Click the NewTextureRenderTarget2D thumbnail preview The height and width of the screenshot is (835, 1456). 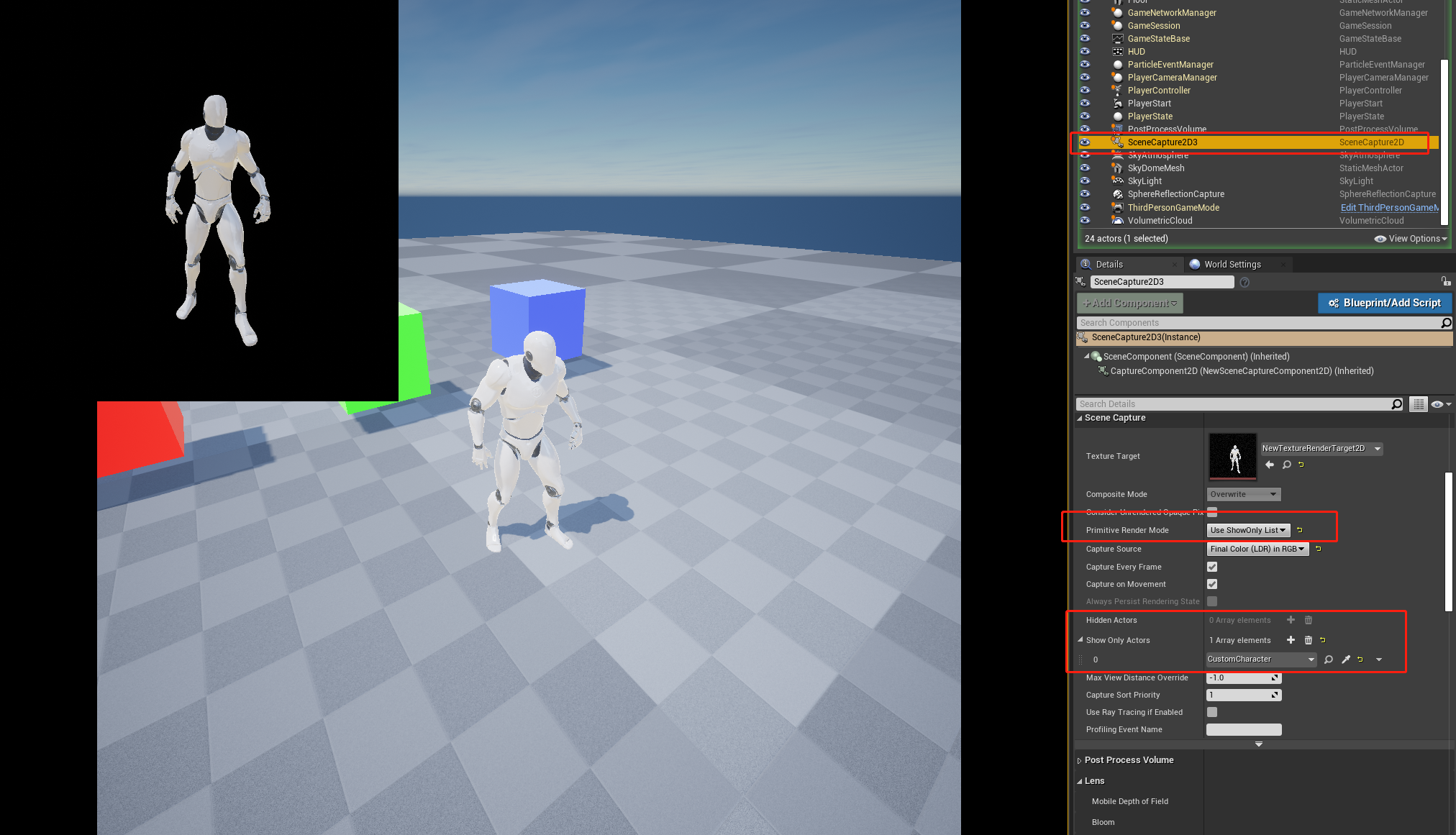pyautogui.click(x=1232, y=456)
